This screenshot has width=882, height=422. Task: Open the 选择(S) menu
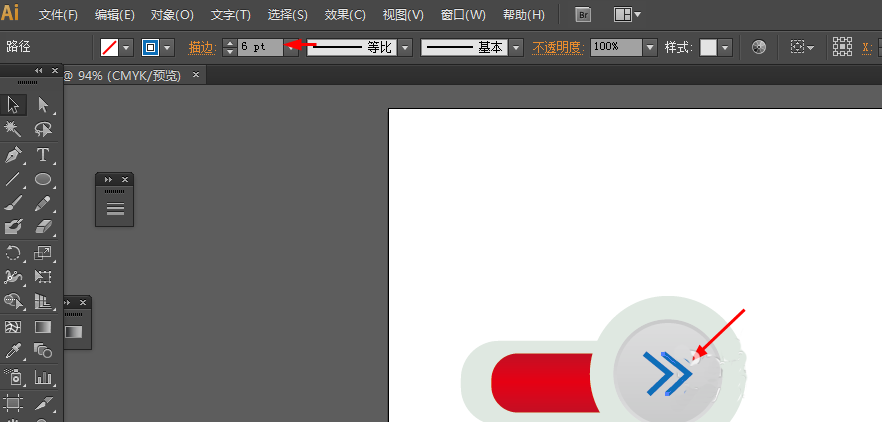287,15
